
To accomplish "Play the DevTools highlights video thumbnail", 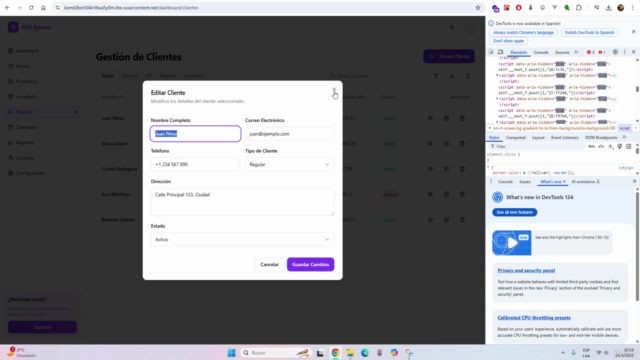I will click(511, 243).
